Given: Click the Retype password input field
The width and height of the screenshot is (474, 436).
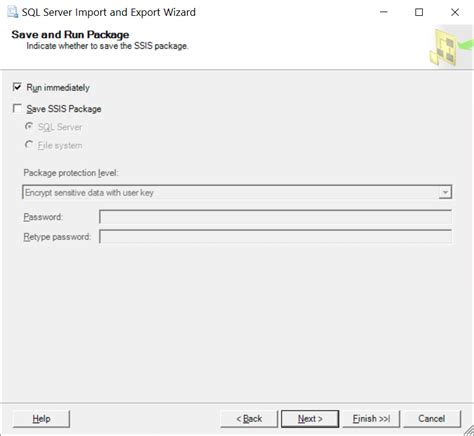Looking at the screenshot, I should click(x=276, y=237).
